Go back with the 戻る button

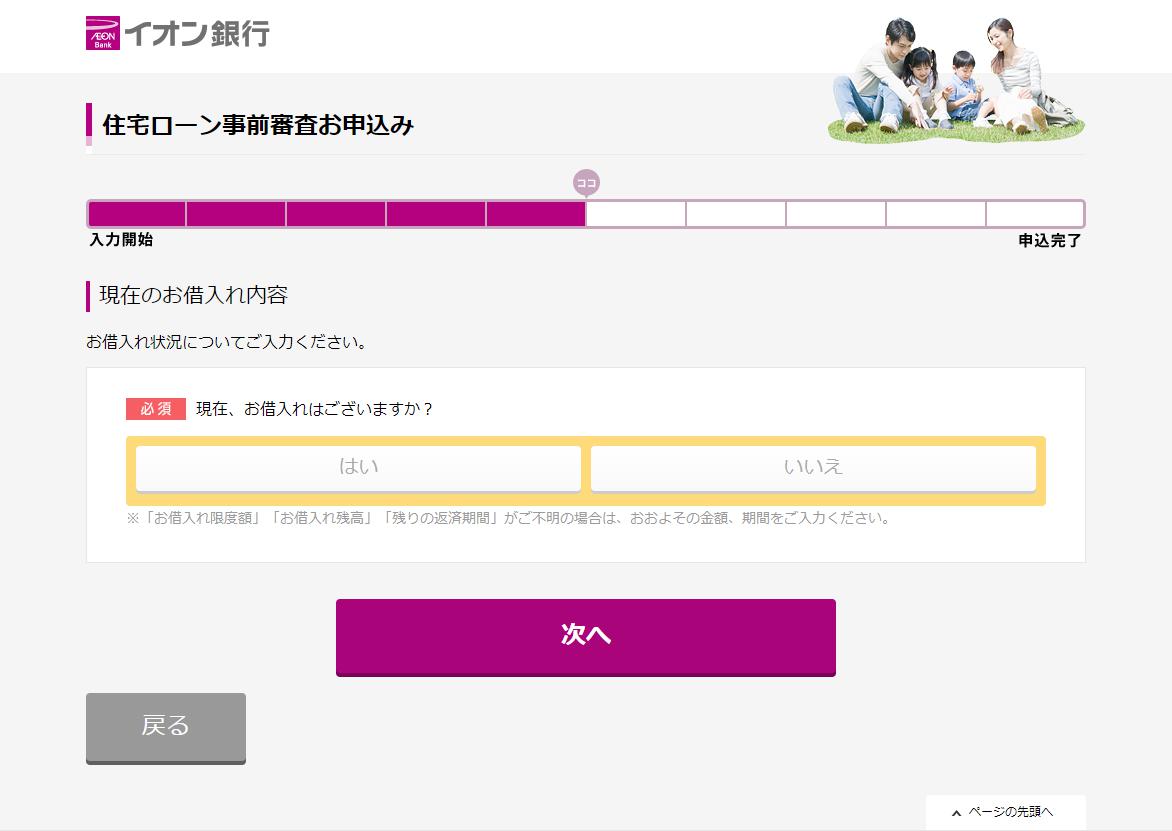pos(166,727)
